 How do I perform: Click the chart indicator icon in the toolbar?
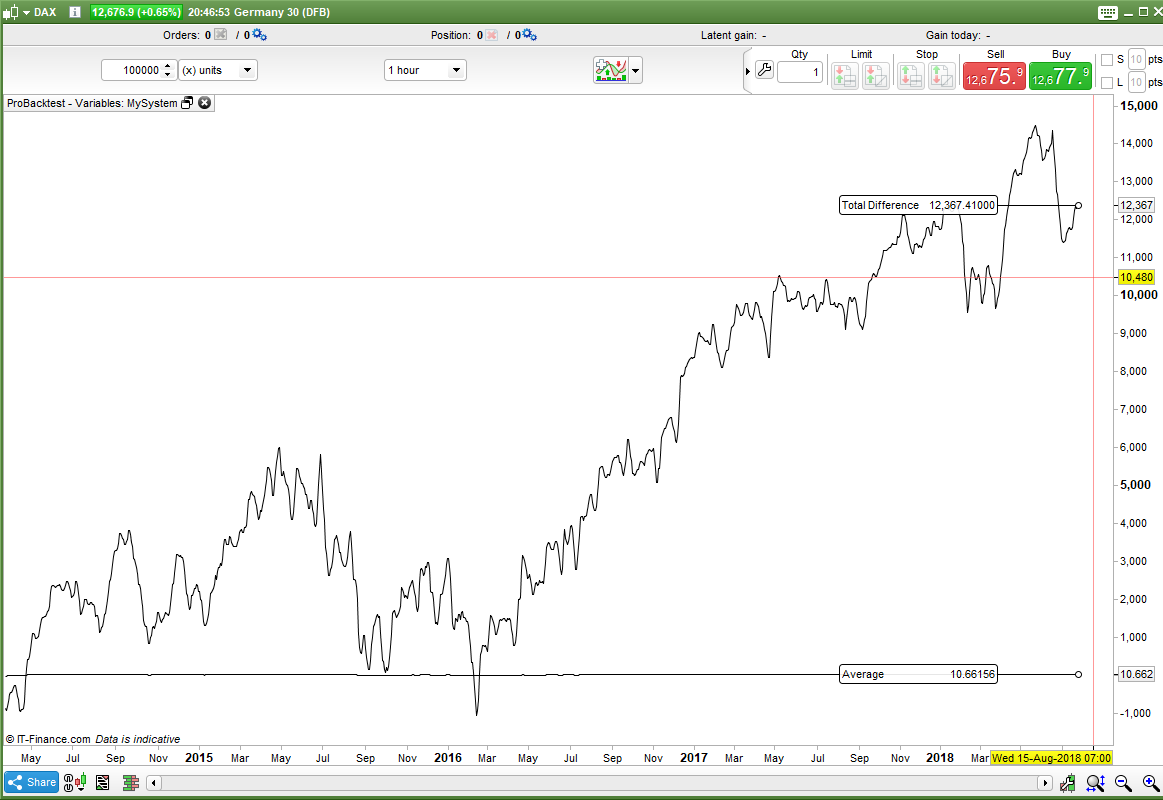(612, 70)
